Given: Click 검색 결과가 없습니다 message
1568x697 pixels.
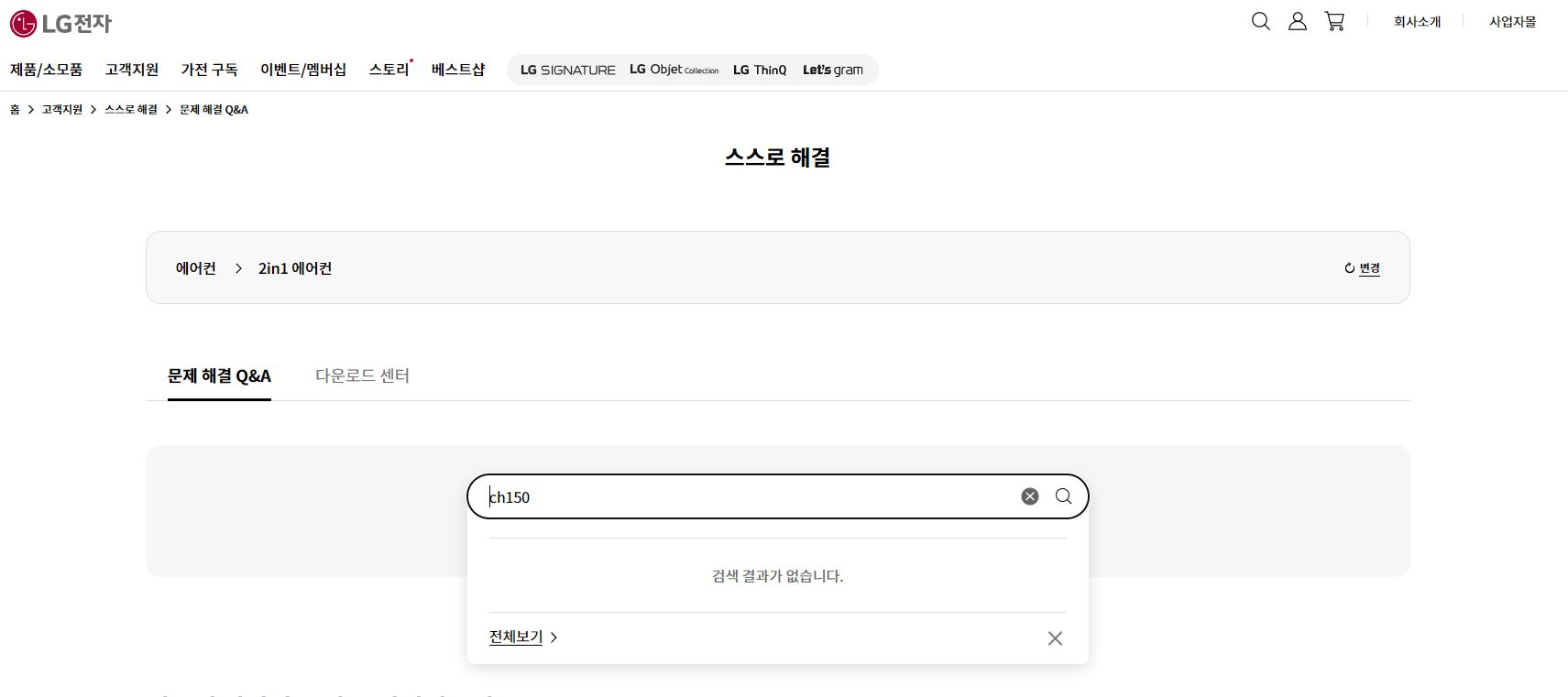Looking at the screenshot, I should coord(777,576).
